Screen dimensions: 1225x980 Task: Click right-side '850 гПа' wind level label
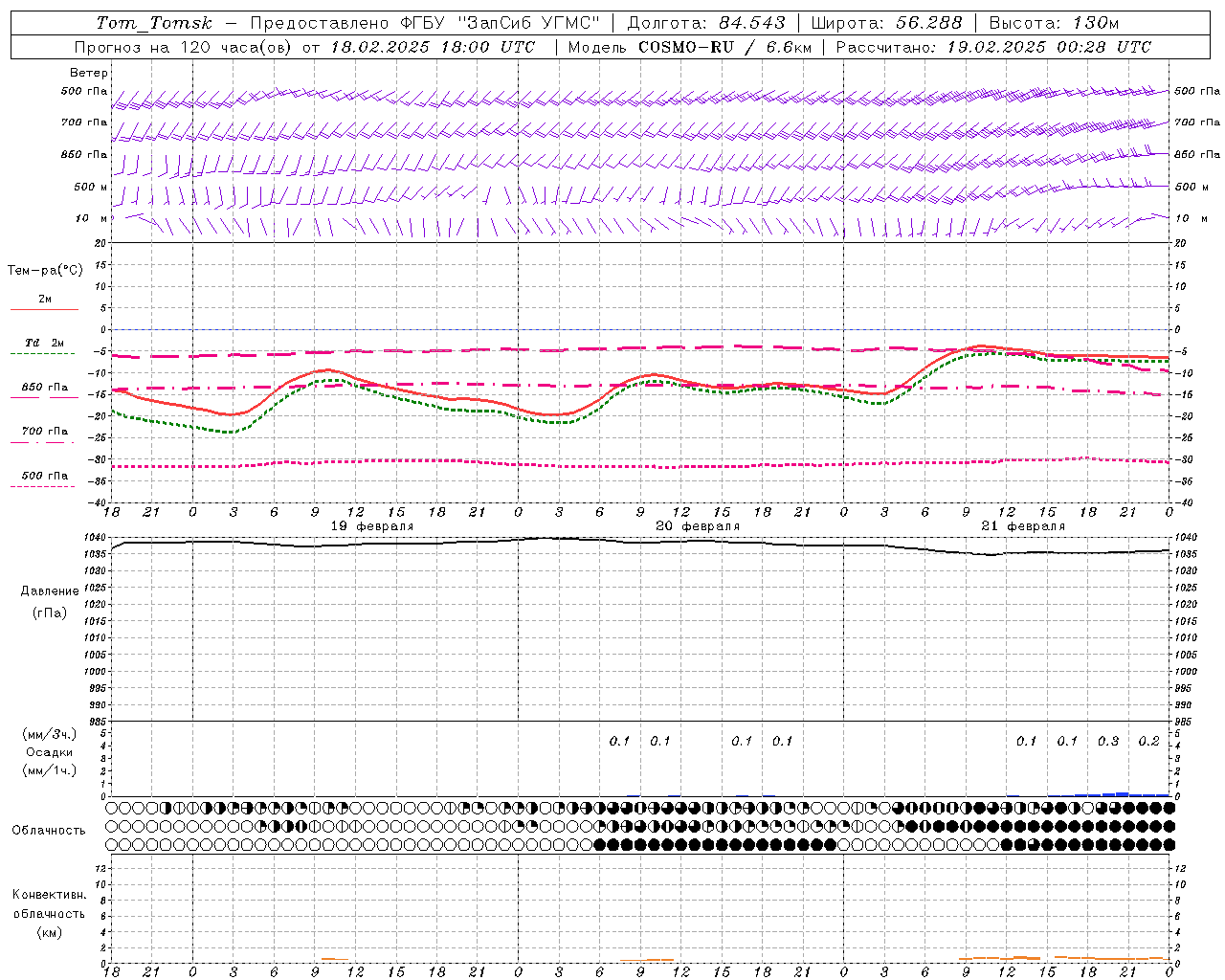coord(1197,154)
